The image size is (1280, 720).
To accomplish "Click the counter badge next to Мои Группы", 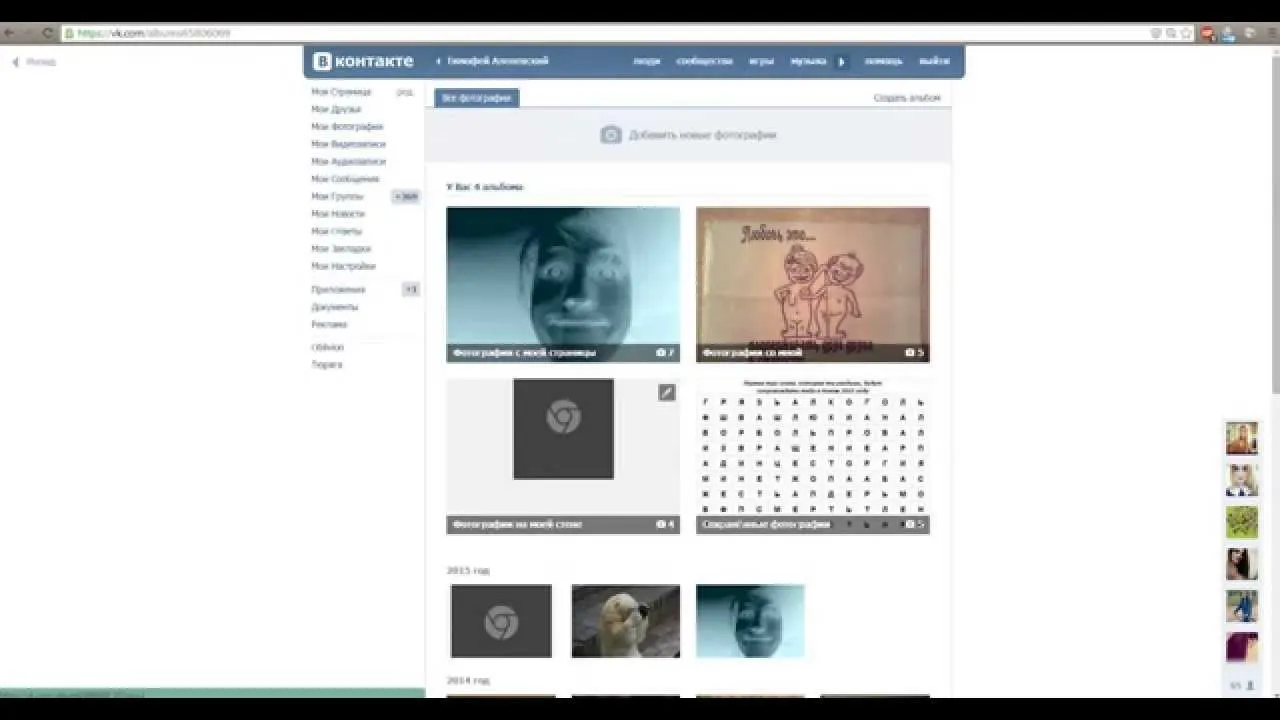I will [406, 196].
